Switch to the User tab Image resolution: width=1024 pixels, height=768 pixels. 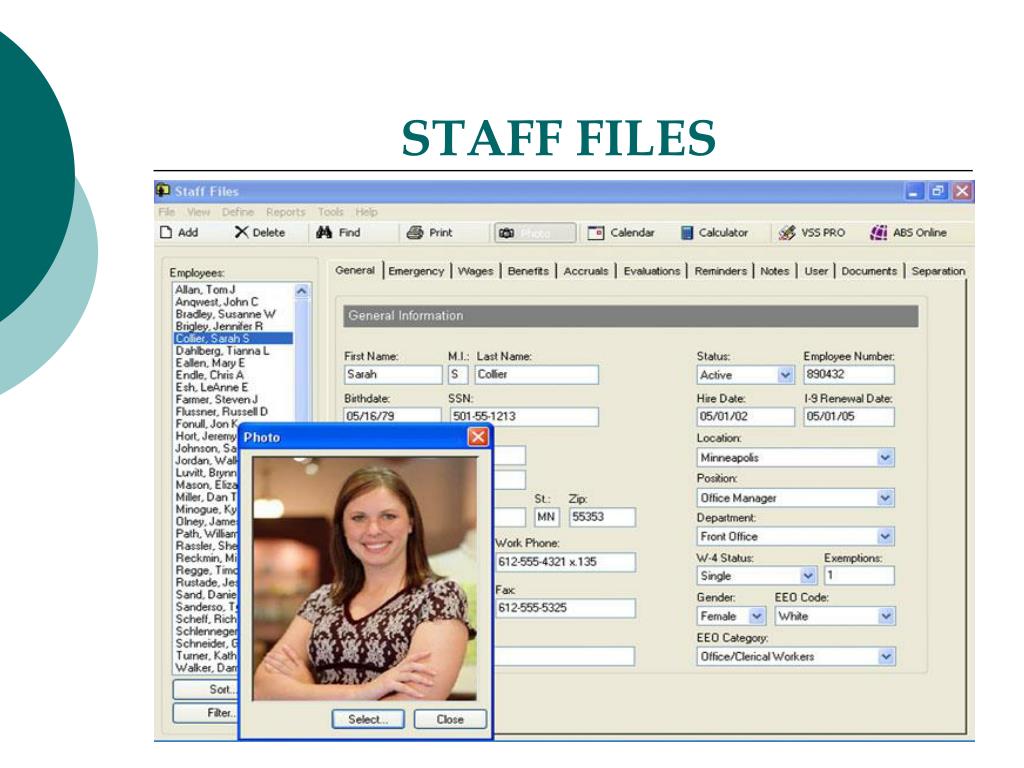pyautogui.click(x=816, y=271)
